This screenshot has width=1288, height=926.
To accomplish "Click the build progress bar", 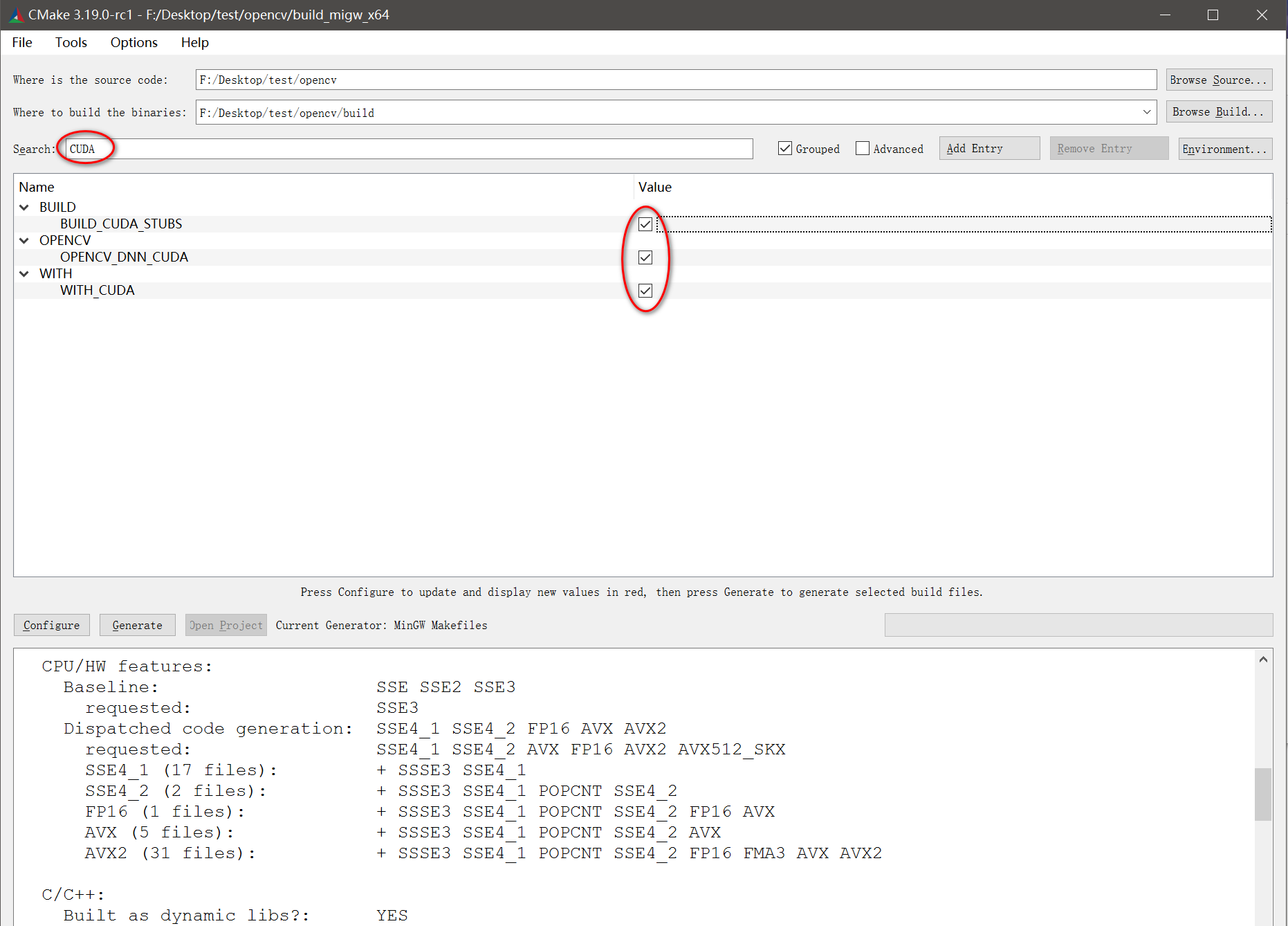I will pos(1078,625).
